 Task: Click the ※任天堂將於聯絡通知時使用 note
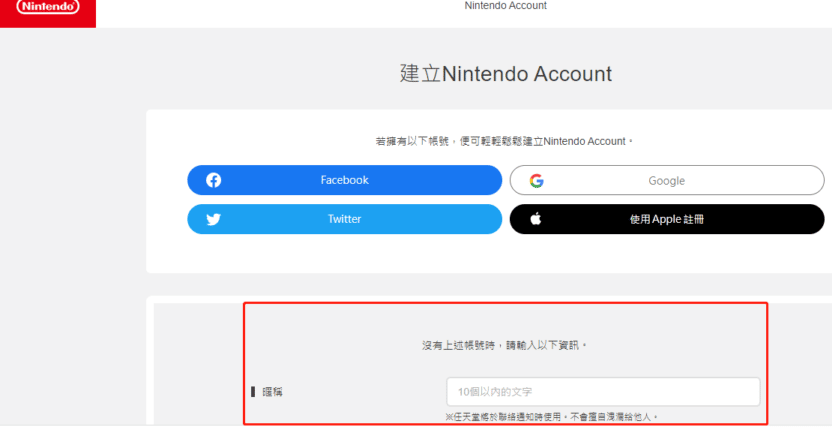point(552,417)
